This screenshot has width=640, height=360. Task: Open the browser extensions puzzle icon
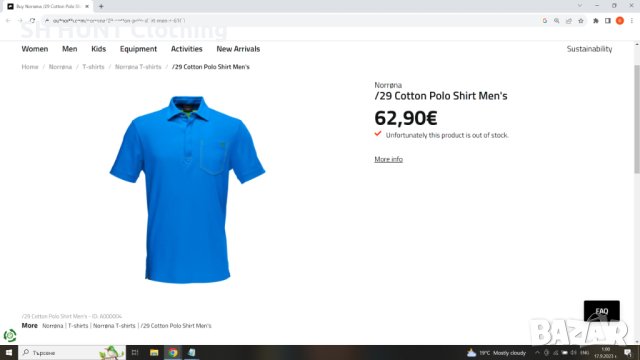pos(596,20)
